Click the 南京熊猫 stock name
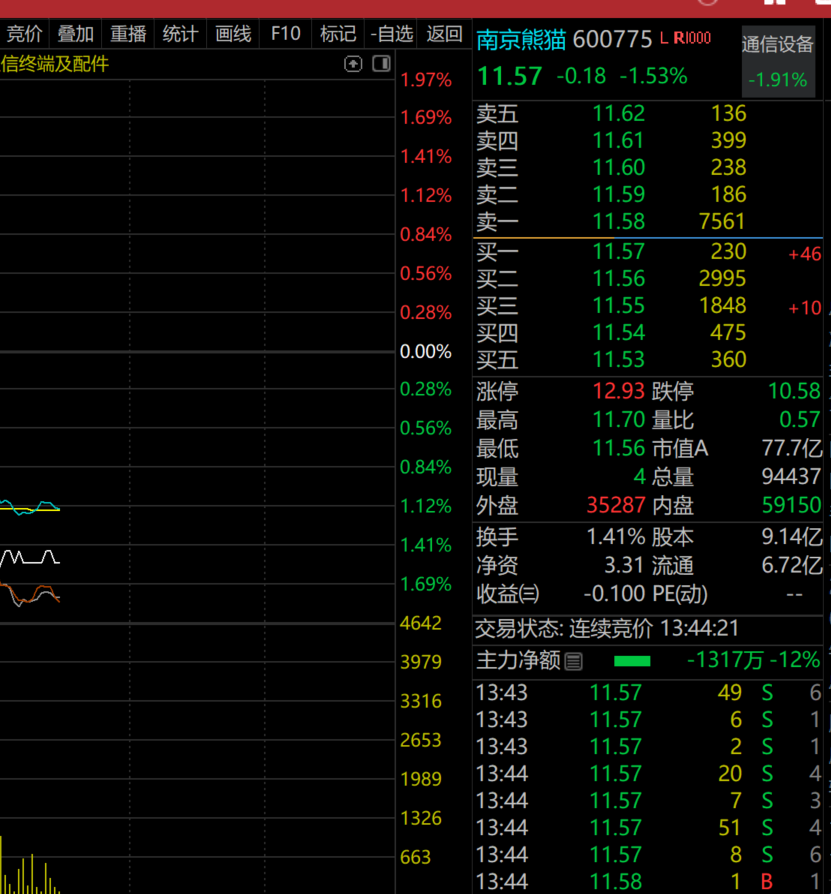Image resolution: width=831 pixels, height=894 pixels. (521, 40)
